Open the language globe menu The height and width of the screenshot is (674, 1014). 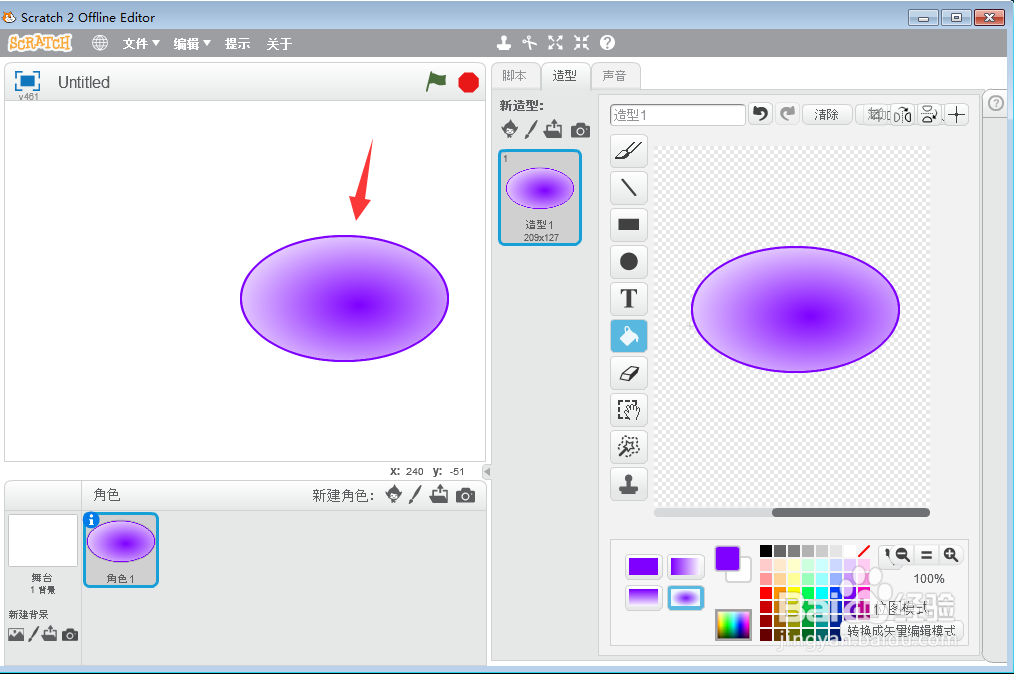100,43
